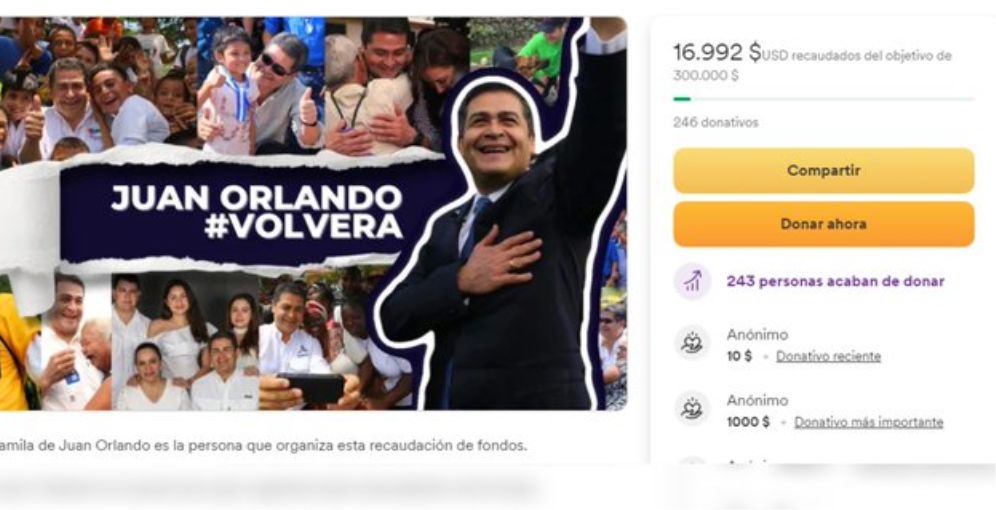The width and height of the screenshot is (996, 510).
Task: Click the 243 personas acaban de donar text
Action: [x=835, y=281]
